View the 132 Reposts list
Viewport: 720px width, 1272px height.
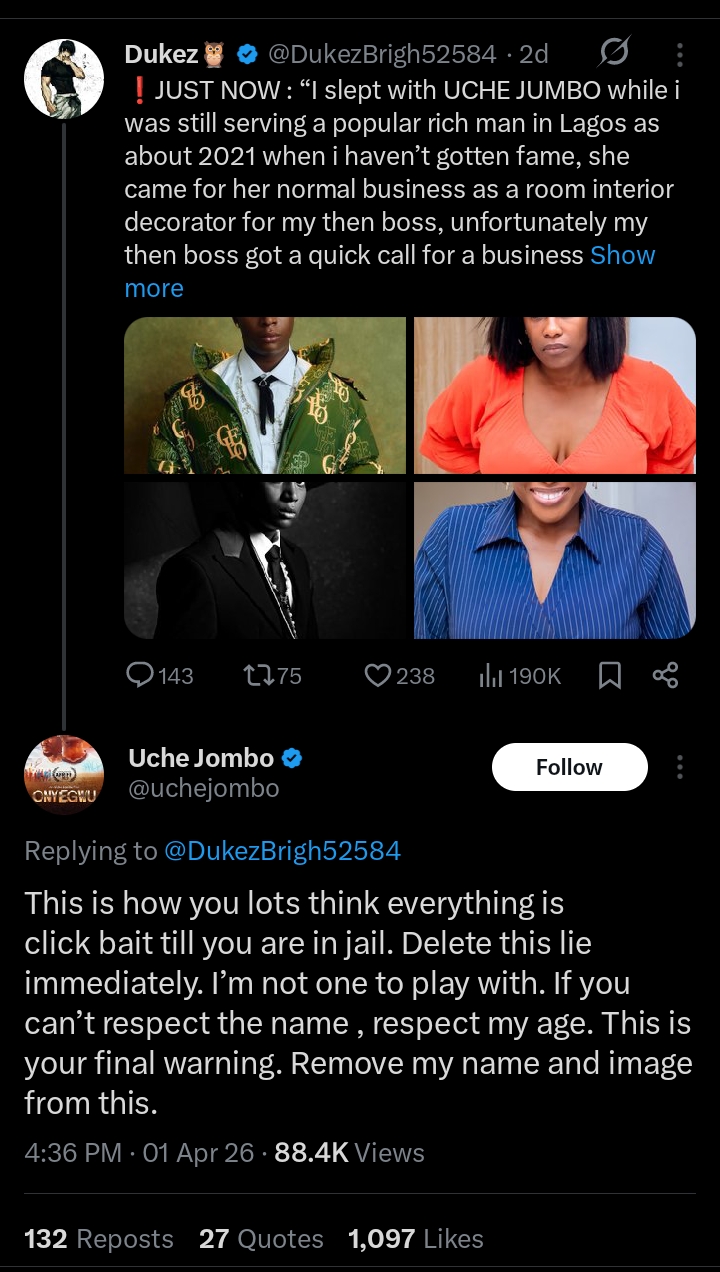tap(98, 1239)
